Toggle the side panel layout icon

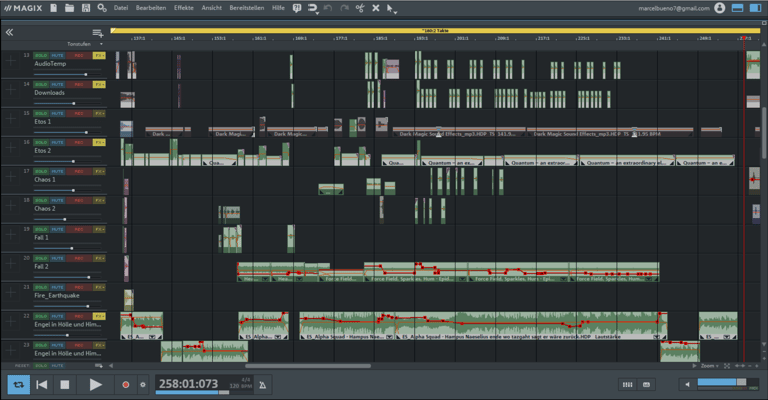tap(755, 8)
